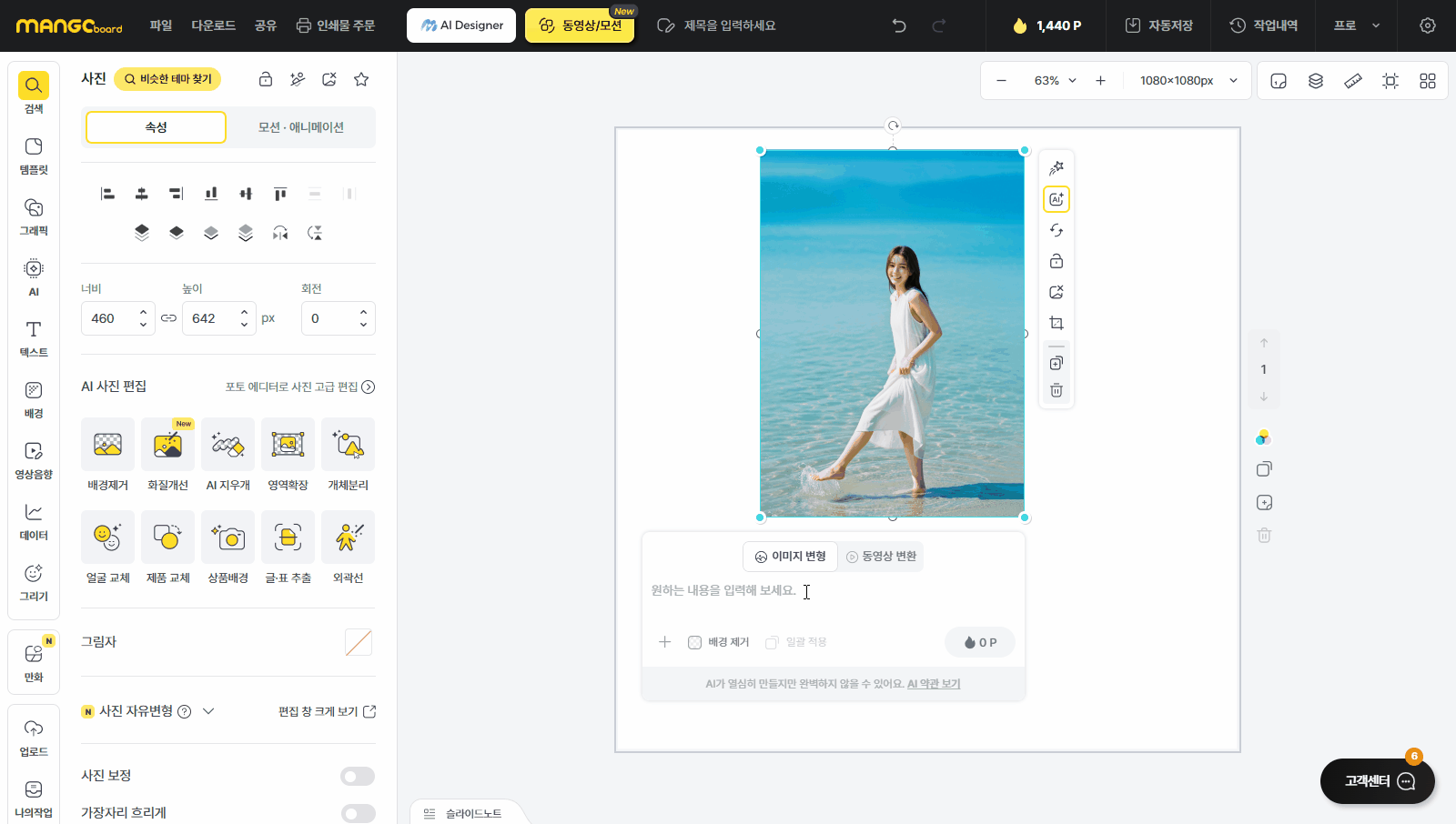The width and height of the screenshot is (1456, 824).
Task: Open the AI 약관 보기 link
Action: pyautogui.click(x=934, y=684)
